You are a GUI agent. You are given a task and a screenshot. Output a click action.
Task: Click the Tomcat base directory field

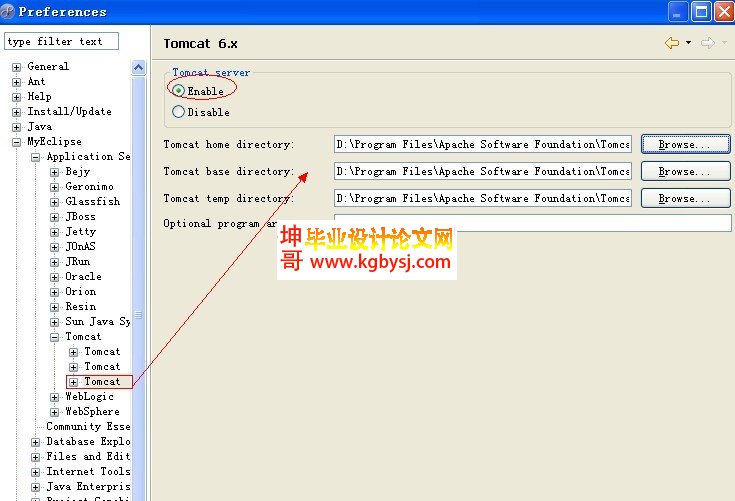click(483, 171)
